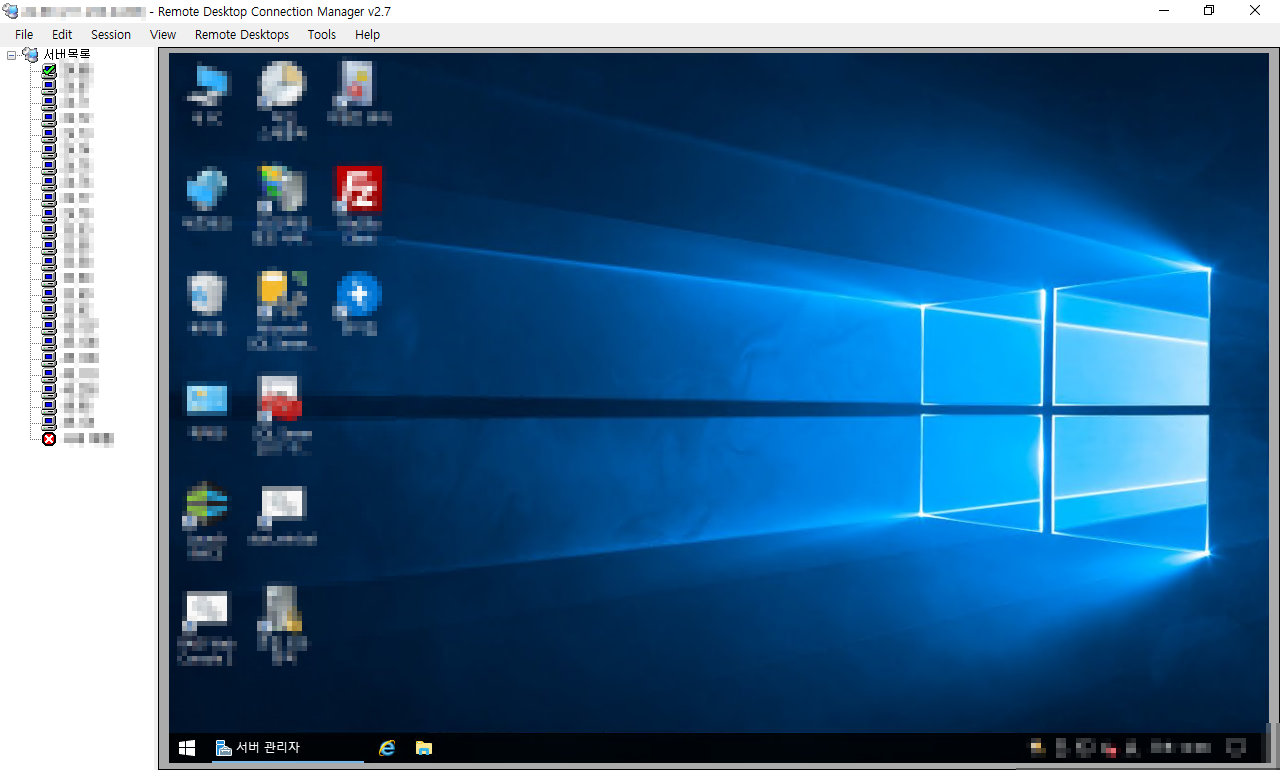Switch to 서버 관리자 taskbar window
Viewport: 1280px width, 770px height.
tap(288, 748)
